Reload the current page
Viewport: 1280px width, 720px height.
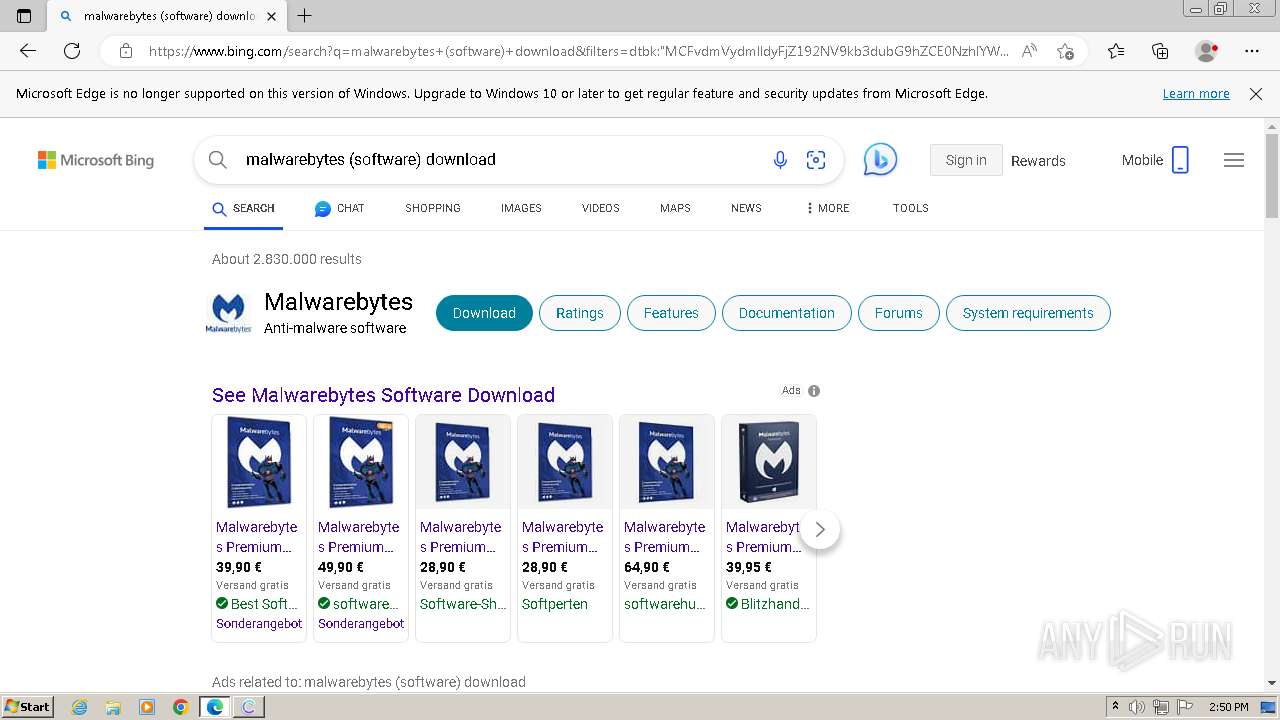click(72, 50)
